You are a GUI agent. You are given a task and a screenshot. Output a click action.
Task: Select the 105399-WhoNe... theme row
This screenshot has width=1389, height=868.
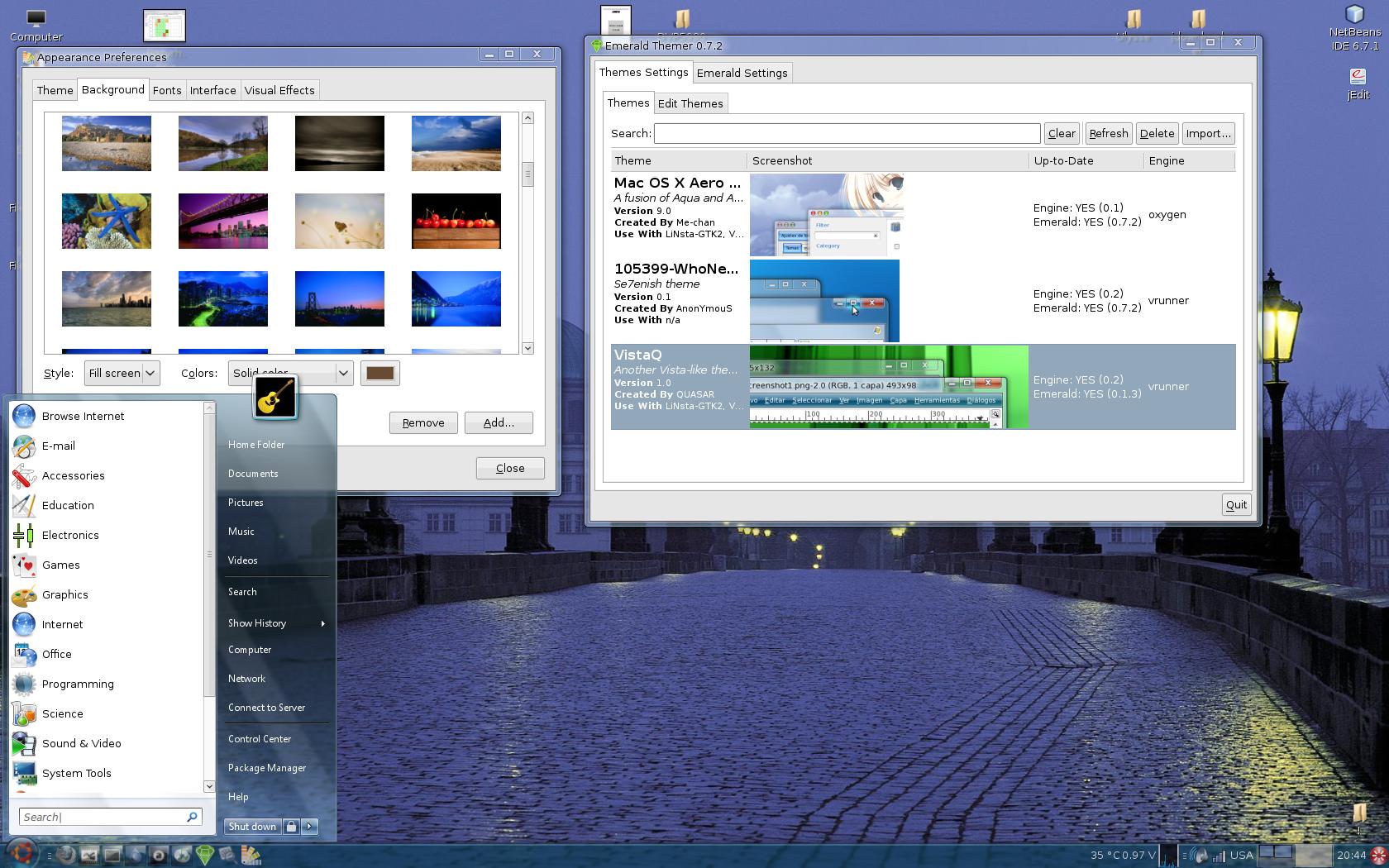click(923, 300)
